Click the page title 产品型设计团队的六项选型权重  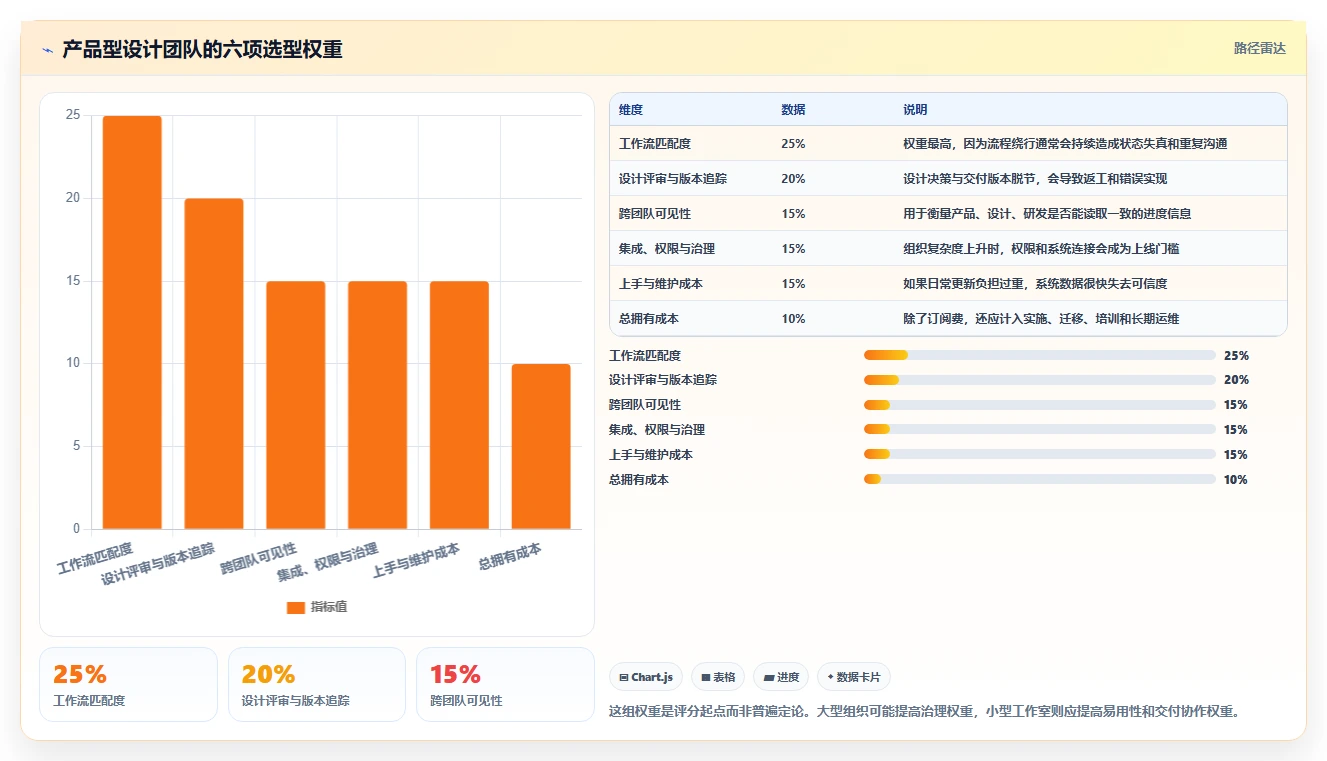[x=202, y=49]
